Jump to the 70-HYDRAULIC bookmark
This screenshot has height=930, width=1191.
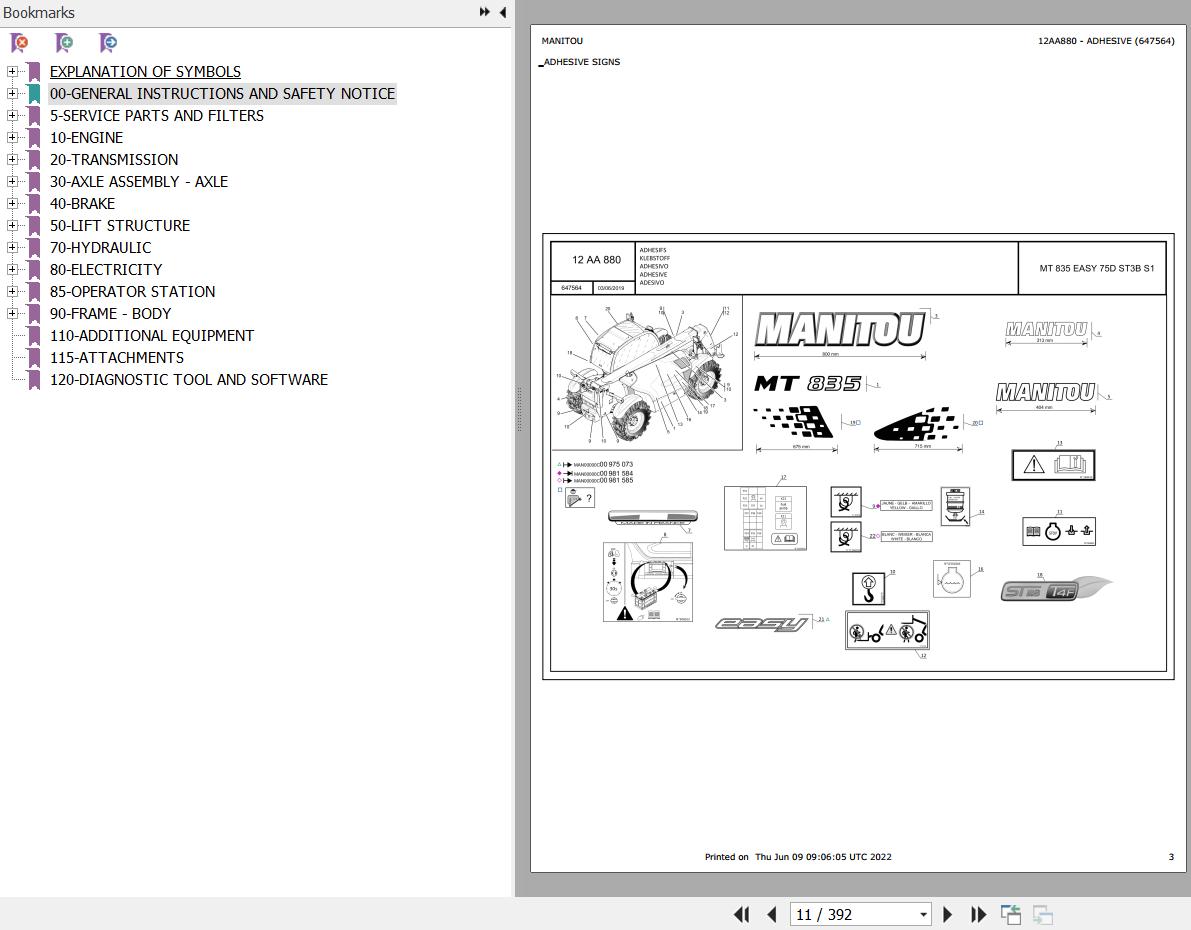click(101, 248)
